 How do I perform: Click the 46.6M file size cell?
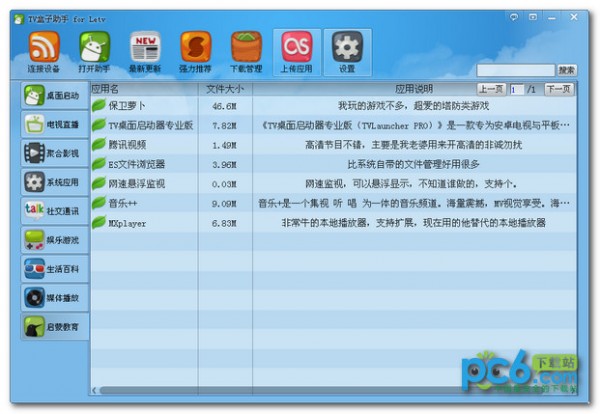click(x=224, y=106)
